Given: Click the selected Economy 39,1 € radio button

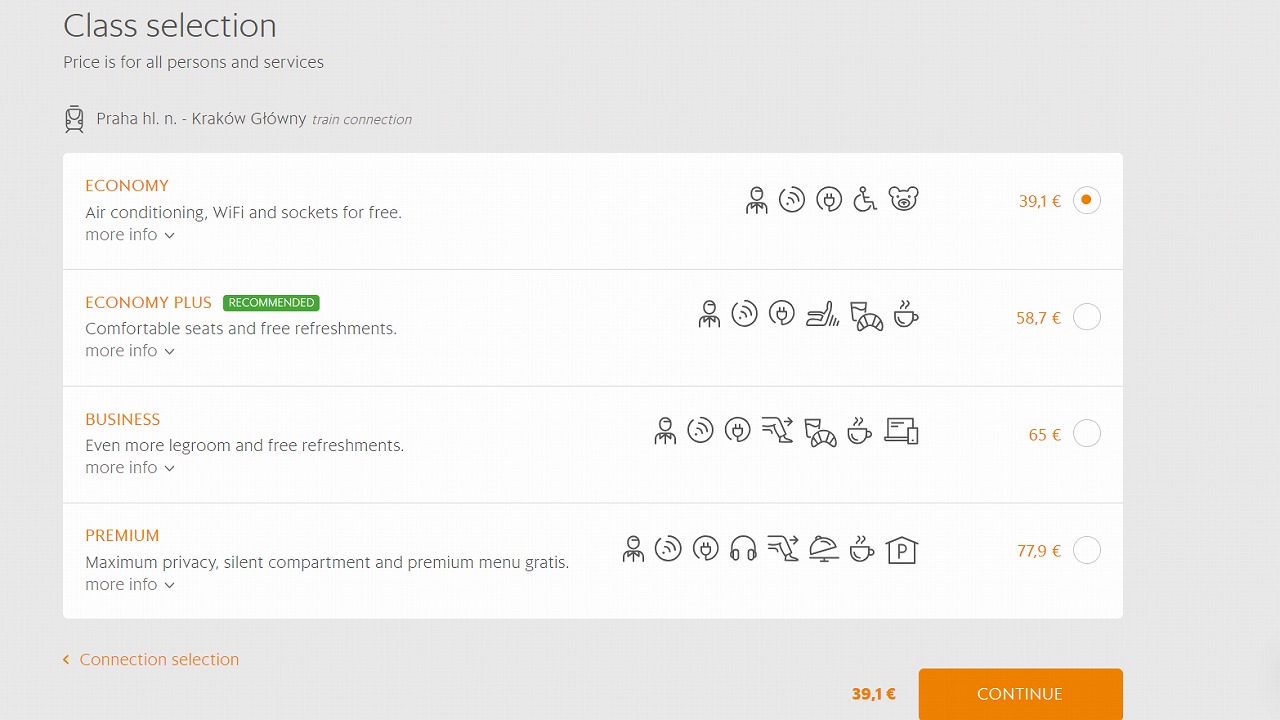Looking at the screenshot, I should tap(1087, 200).
